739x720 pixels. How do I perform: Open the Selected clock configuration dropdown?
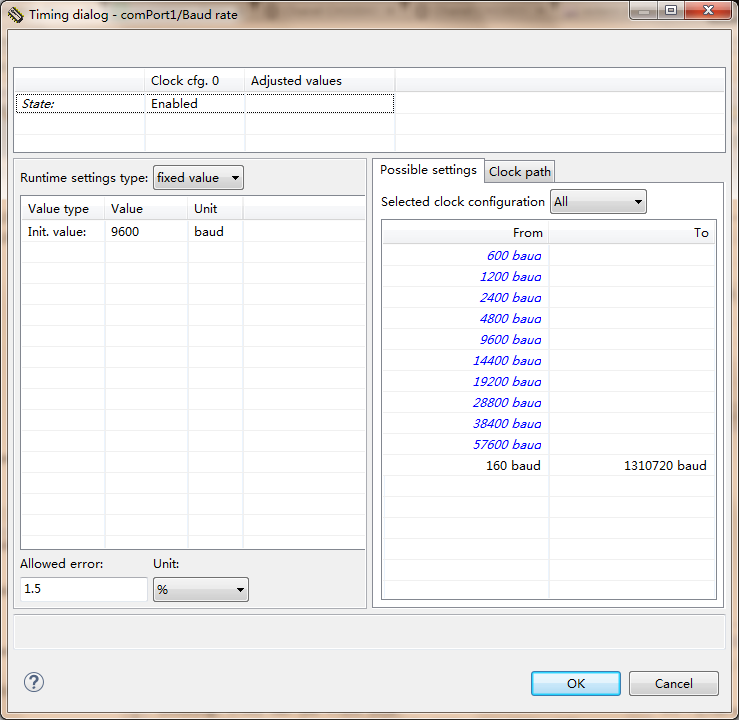tap(598, 202)
